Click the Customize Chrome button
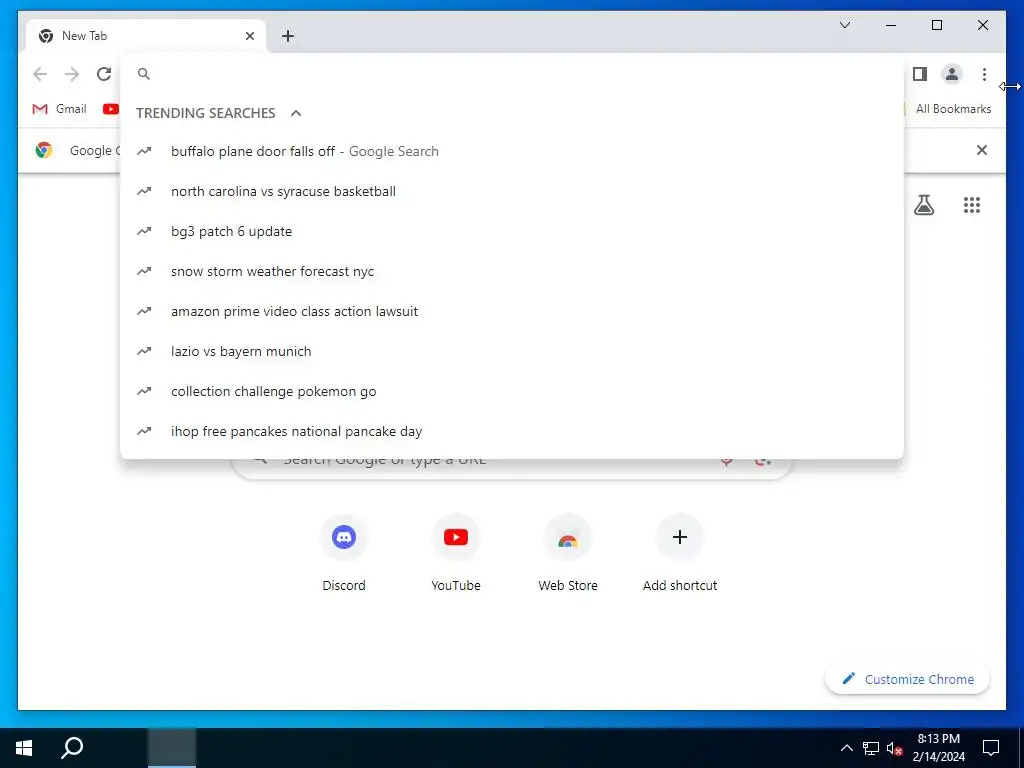 point(907,679)
